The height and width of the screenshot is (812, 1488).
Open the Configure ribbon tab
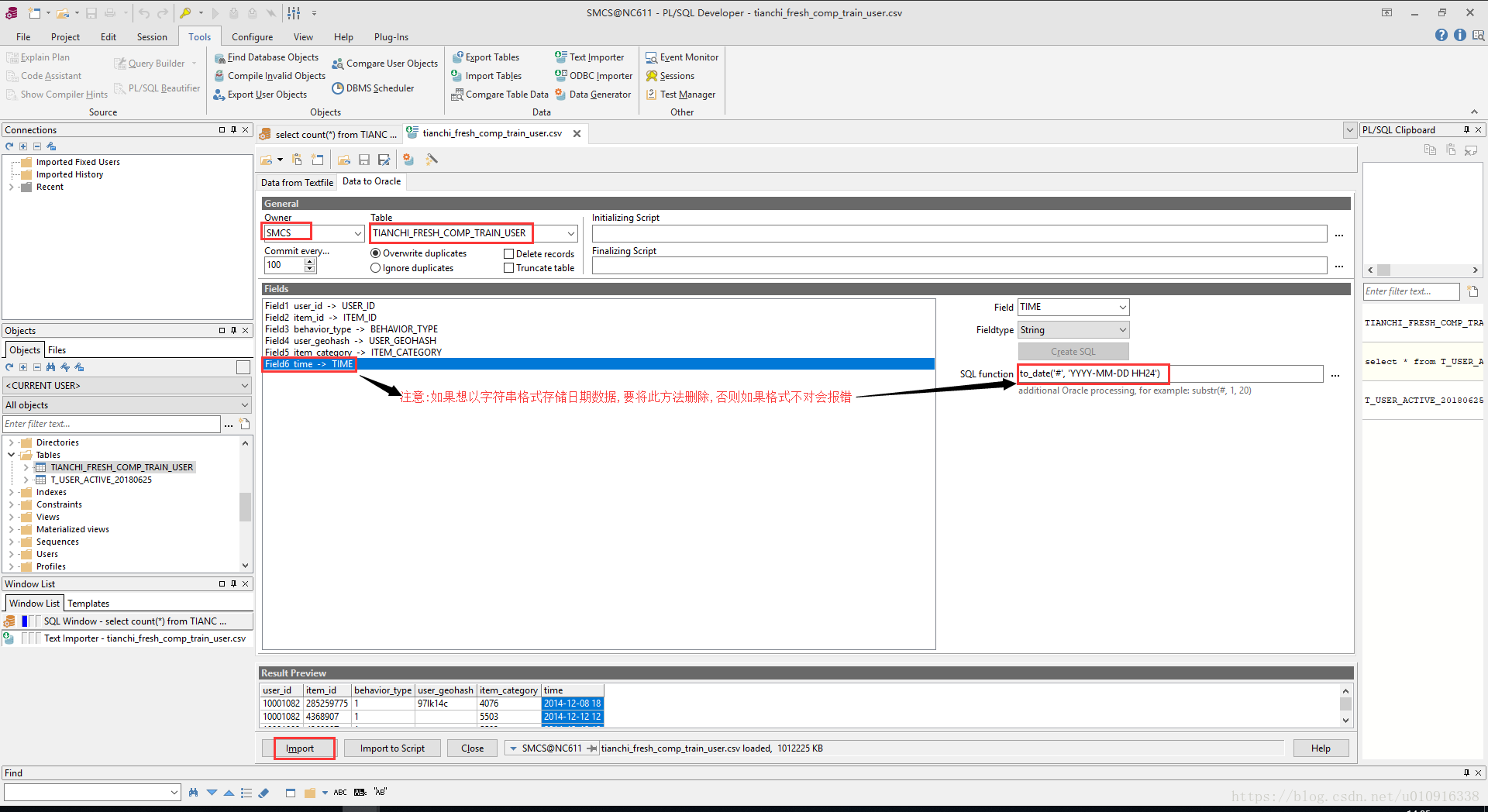tap(252, 37)
